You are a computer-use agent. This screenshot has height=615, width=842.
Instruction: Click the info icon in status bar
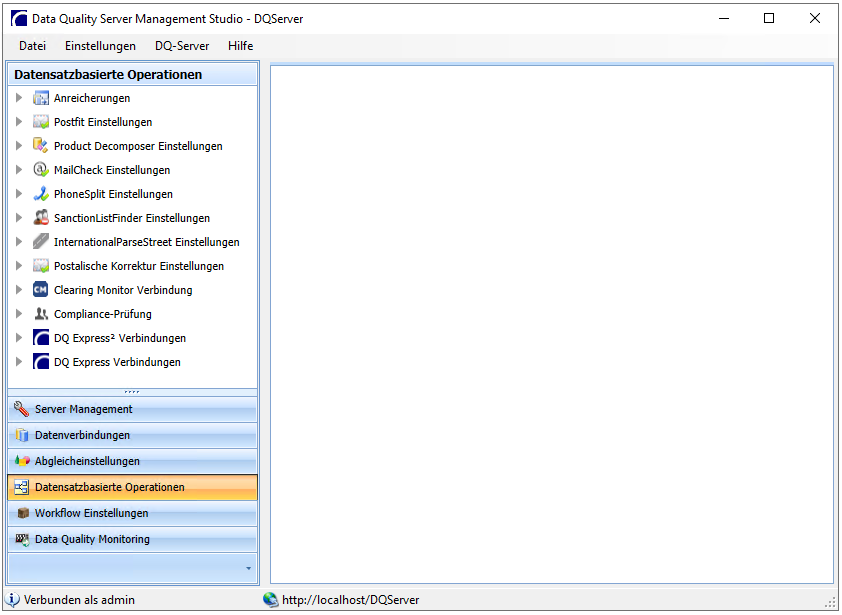tap(12, 599)
